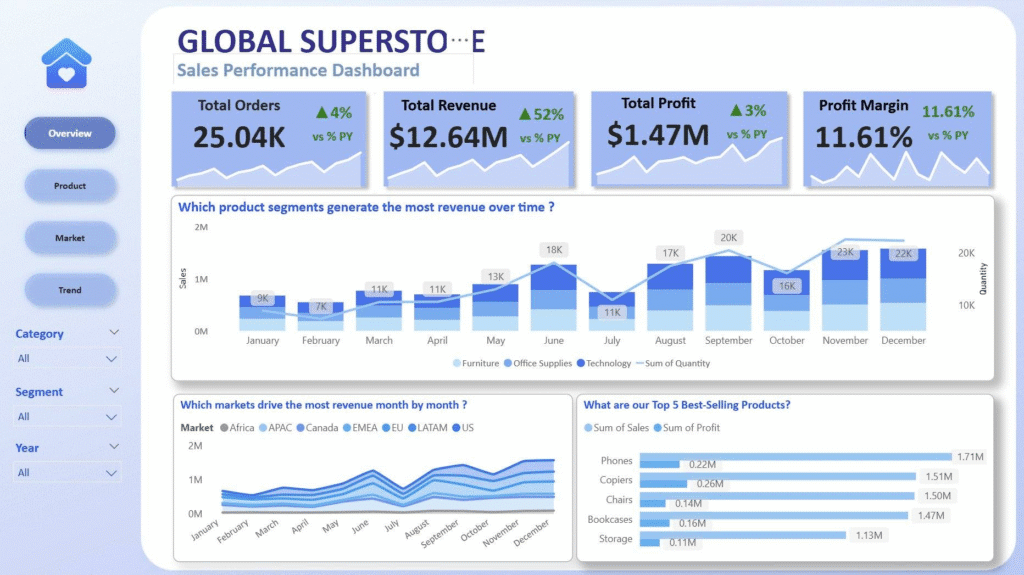The width and height of the screenshot is (1024, 575).
Task: Click the green up arrow beside 4%
Action: [x=321, y=112]
